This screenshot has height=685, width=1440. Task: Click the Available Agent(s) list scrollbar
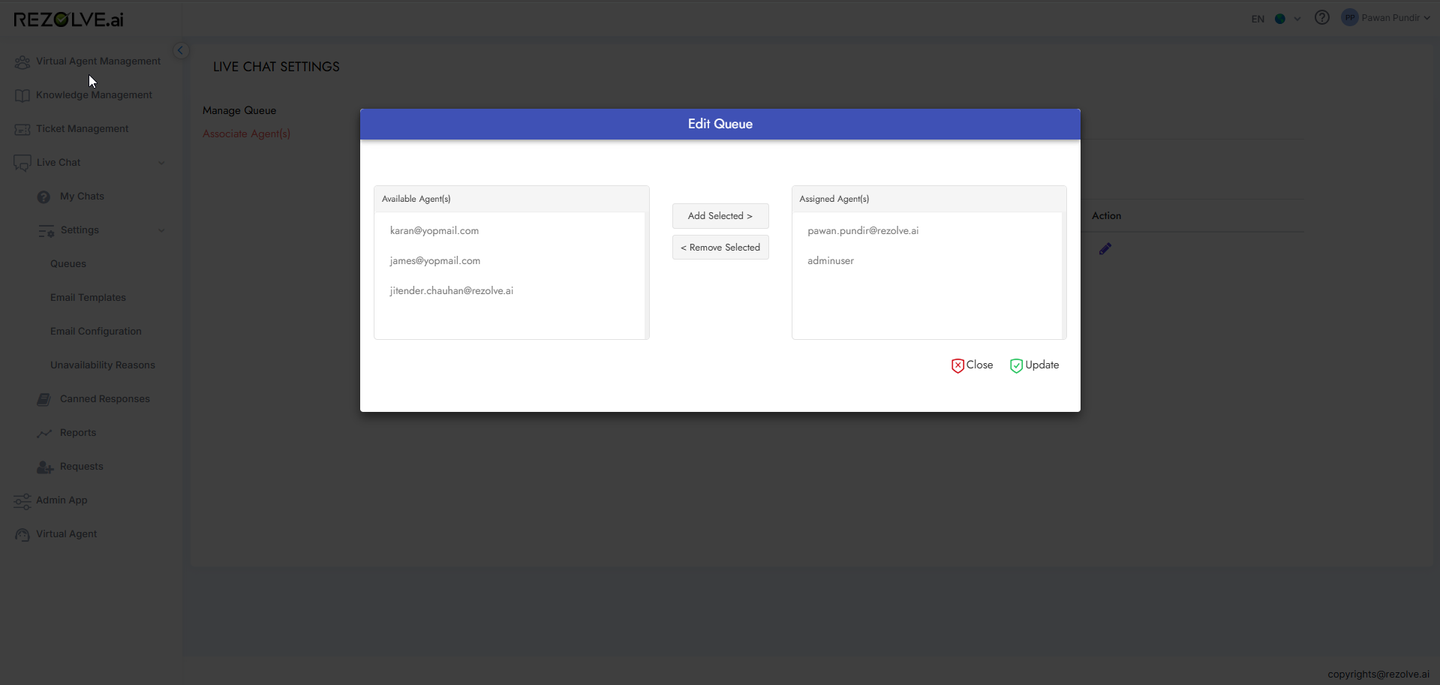(x=647, y=275)
